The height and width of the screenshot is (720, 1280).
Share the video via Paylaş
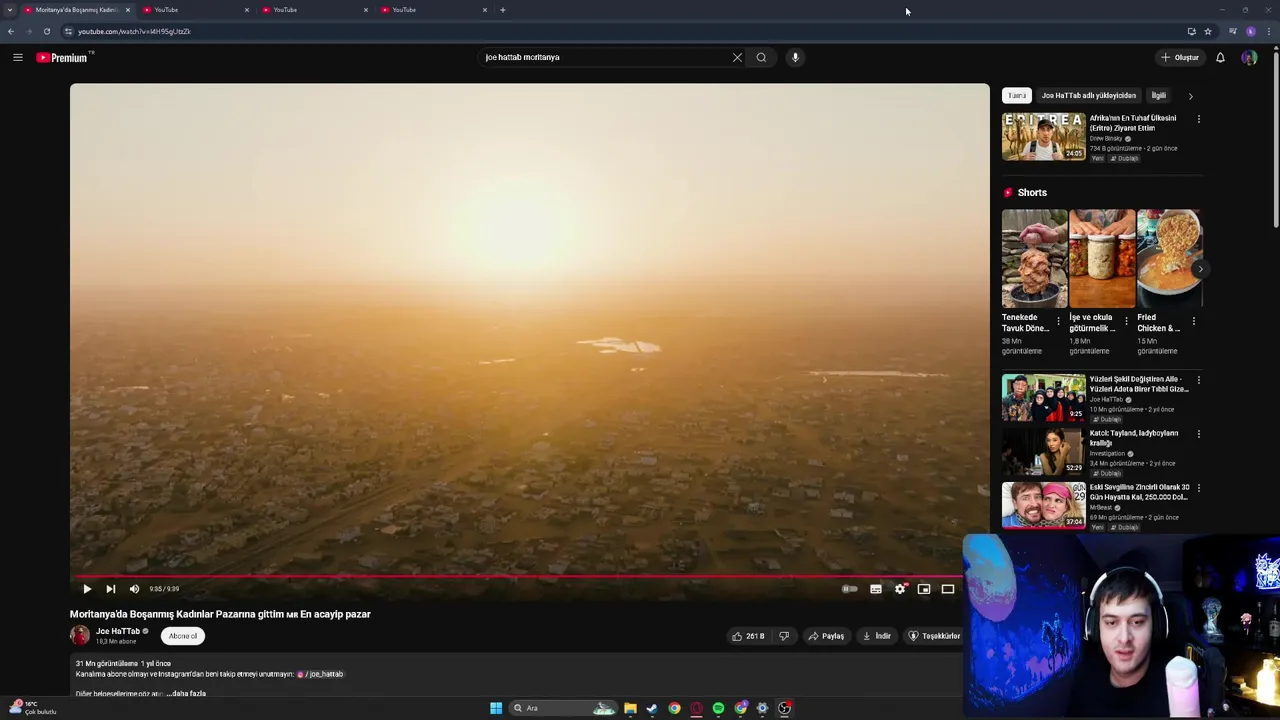click(826, 636)
